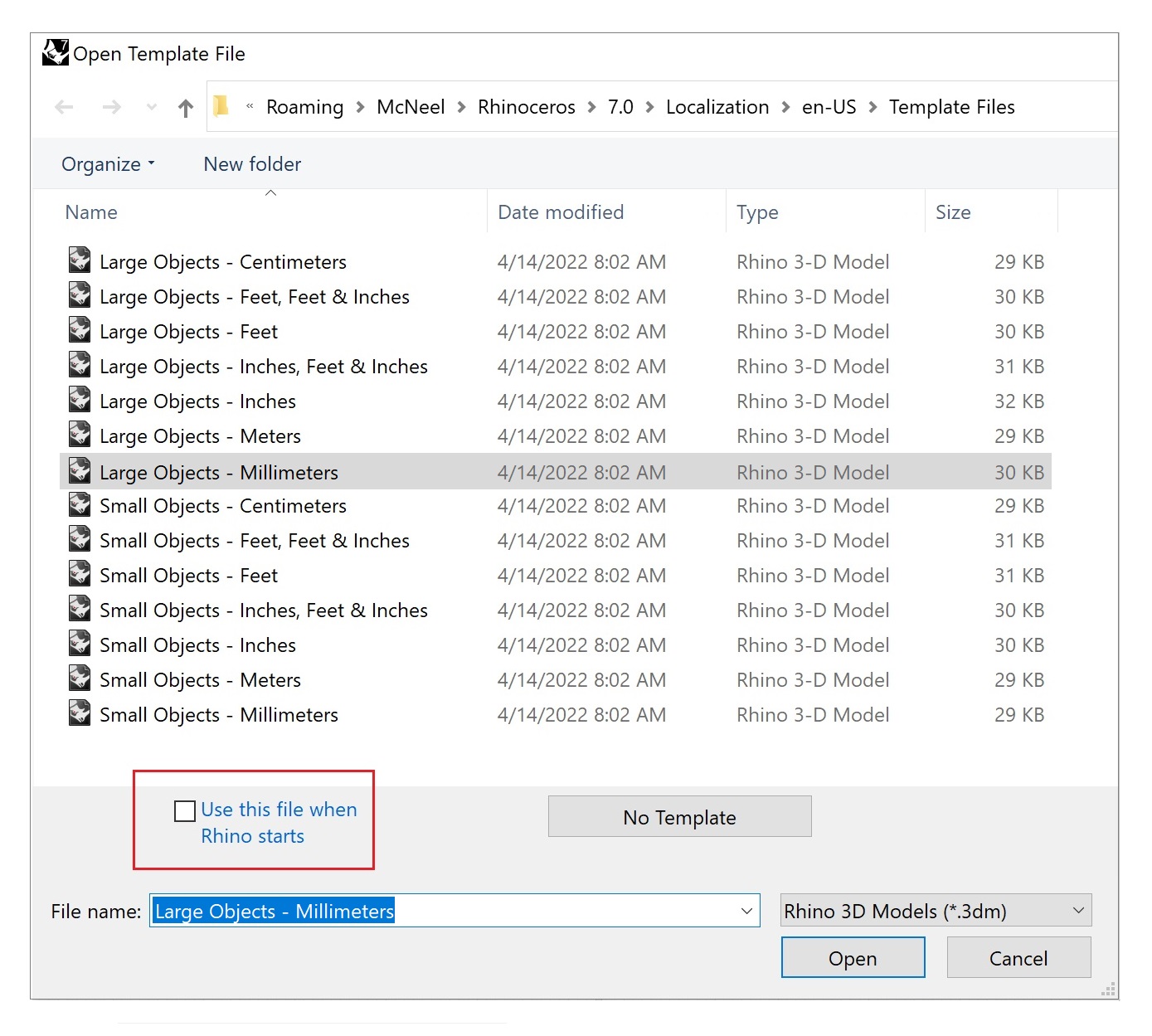Screen dimensions: 1152x1036
Task: Expand chevron after Roaming in path
Action: pyautogui.click(x=360, y=107)
